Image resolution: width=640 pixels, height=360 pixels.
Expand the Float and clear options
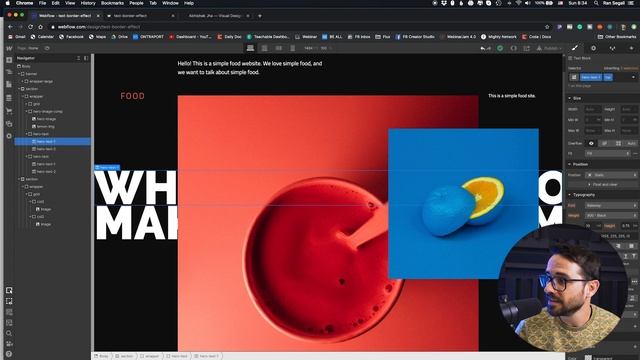[602, 184]
